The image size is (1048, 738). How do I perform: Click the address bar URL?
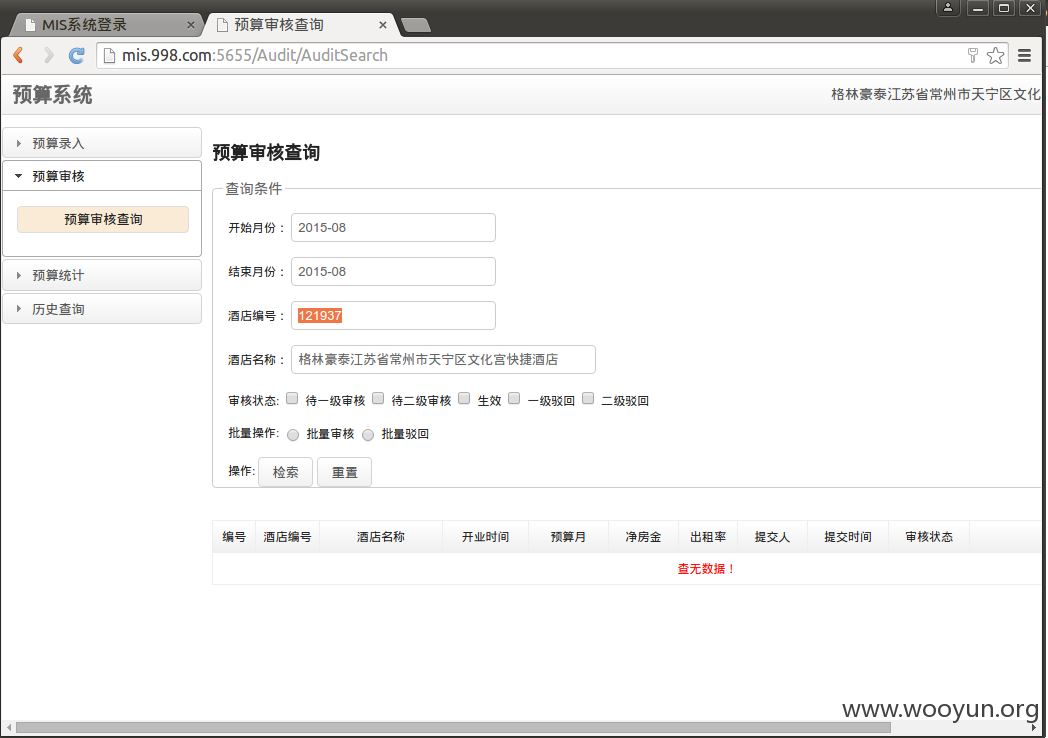255,55
